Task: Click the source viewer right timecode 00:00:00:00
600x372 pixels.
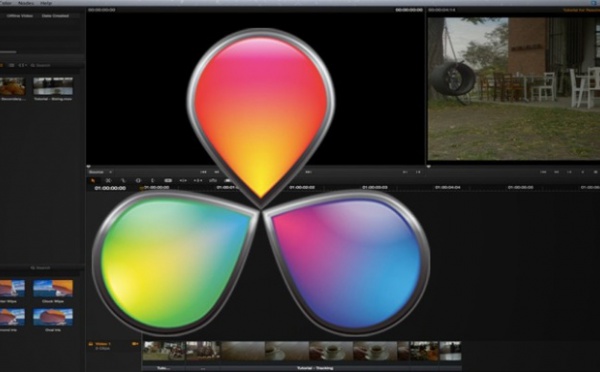Action: click(409, 10)
